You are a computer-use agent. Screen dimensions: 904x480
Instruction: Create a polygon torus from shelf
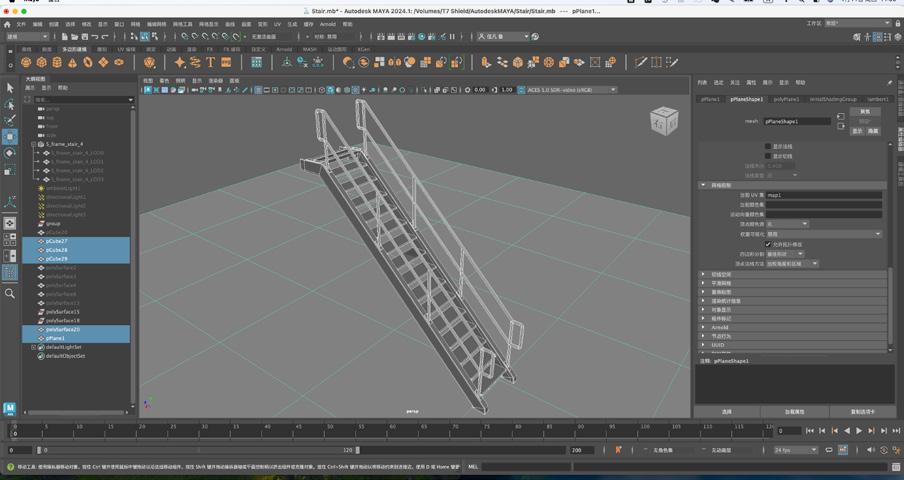click(x=88, y=62)
